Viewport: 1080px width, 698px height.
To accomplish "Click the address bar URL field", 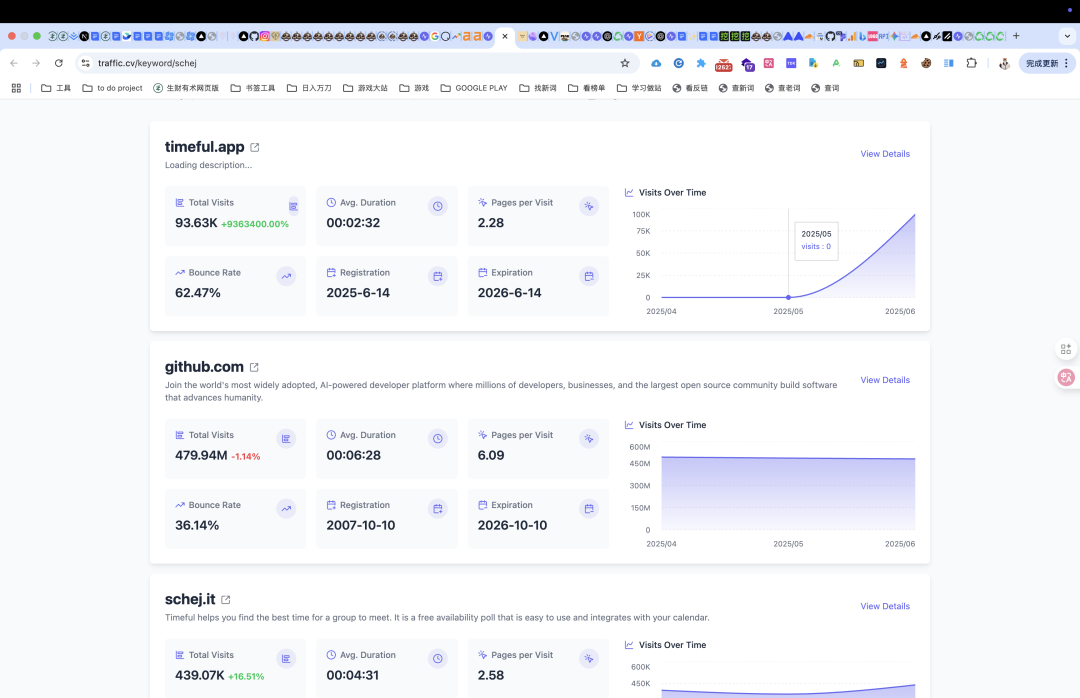I will click(x=355, y=63).
